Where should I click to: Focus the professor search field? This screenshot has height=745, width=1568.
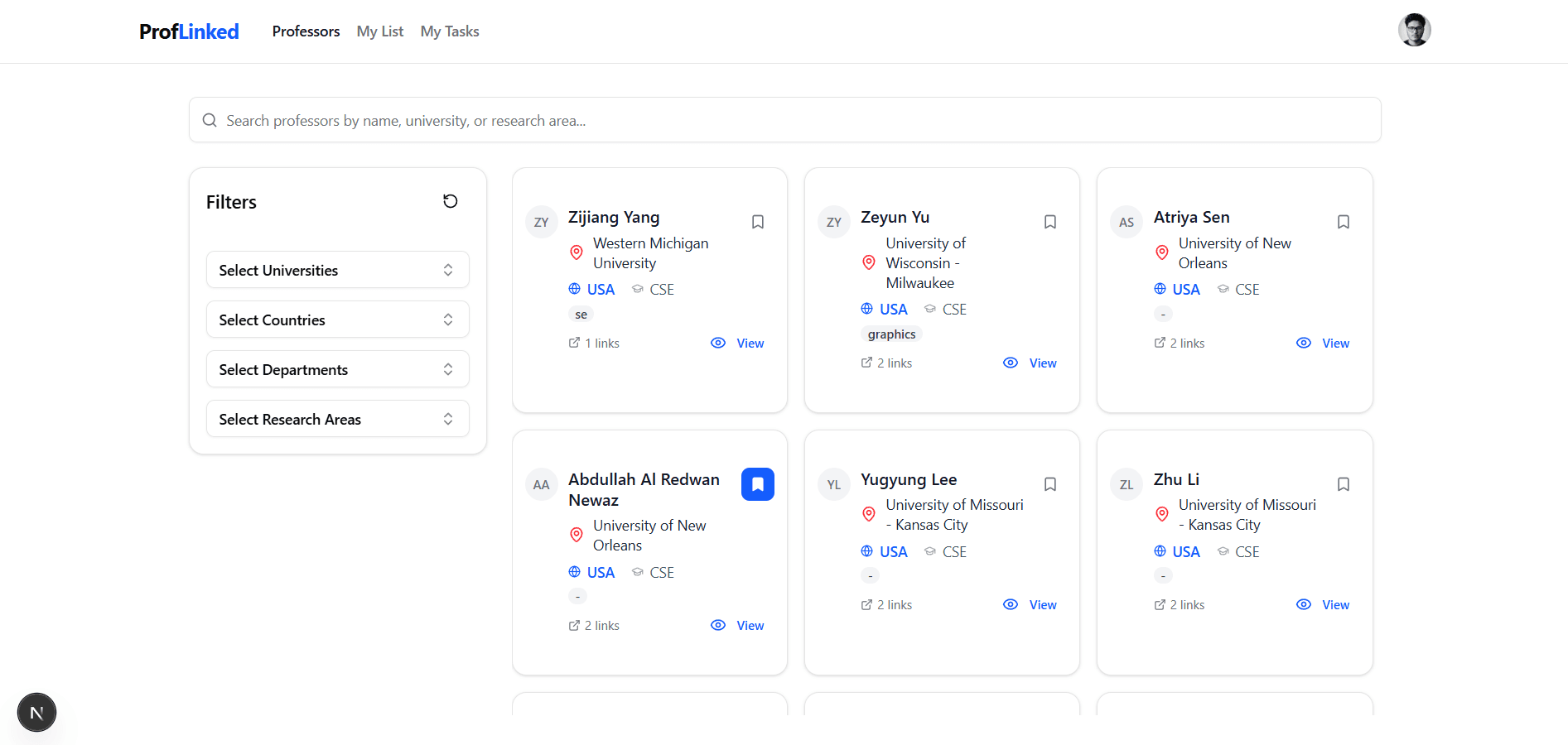785,120
